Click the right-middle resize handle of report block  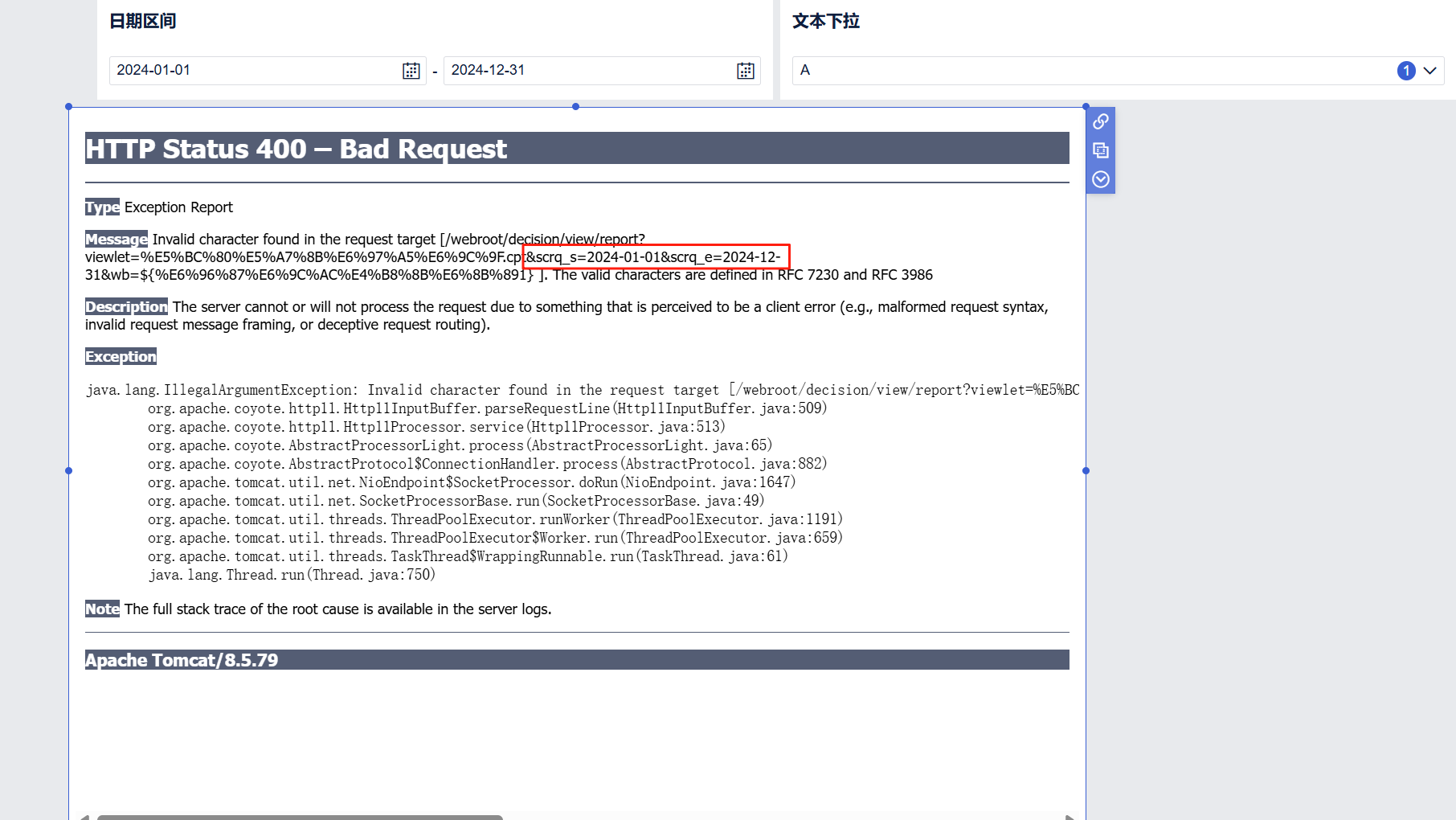1086,470
